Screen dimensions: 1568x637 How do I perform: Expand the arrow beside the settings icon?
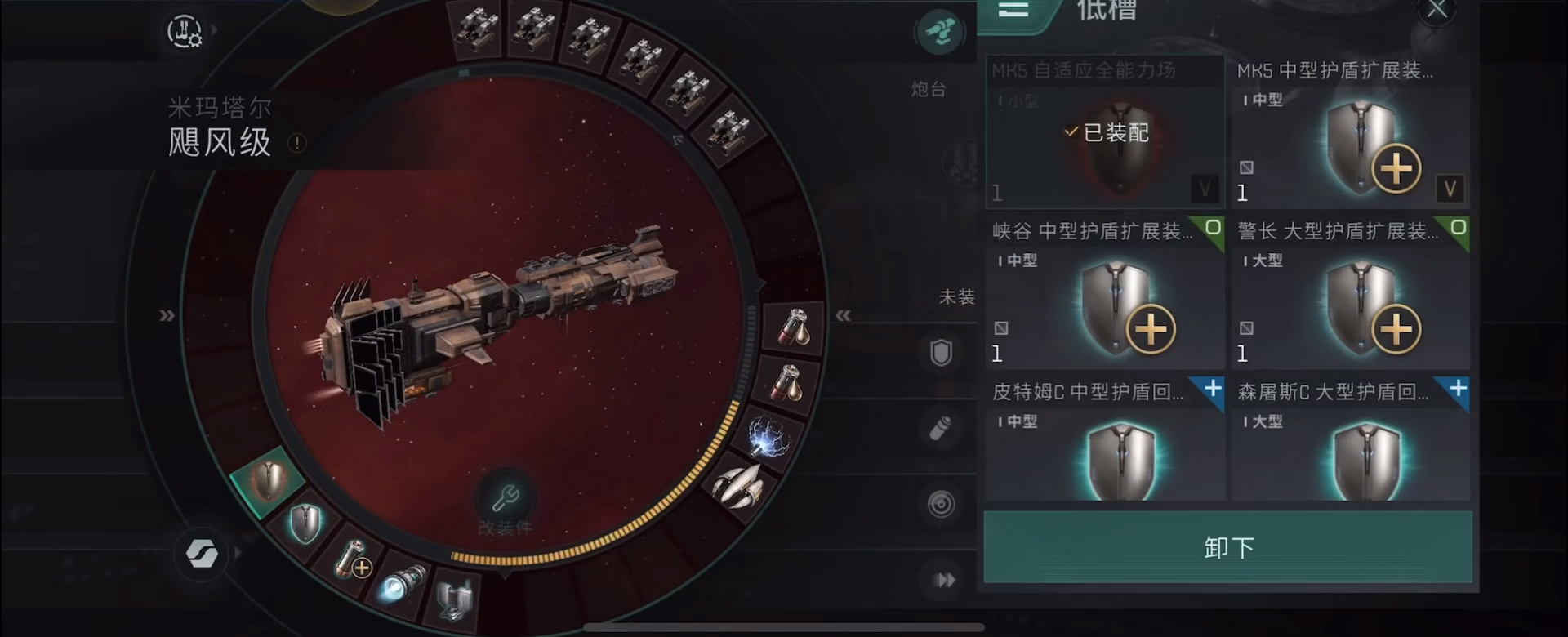(x=215, y=30)
